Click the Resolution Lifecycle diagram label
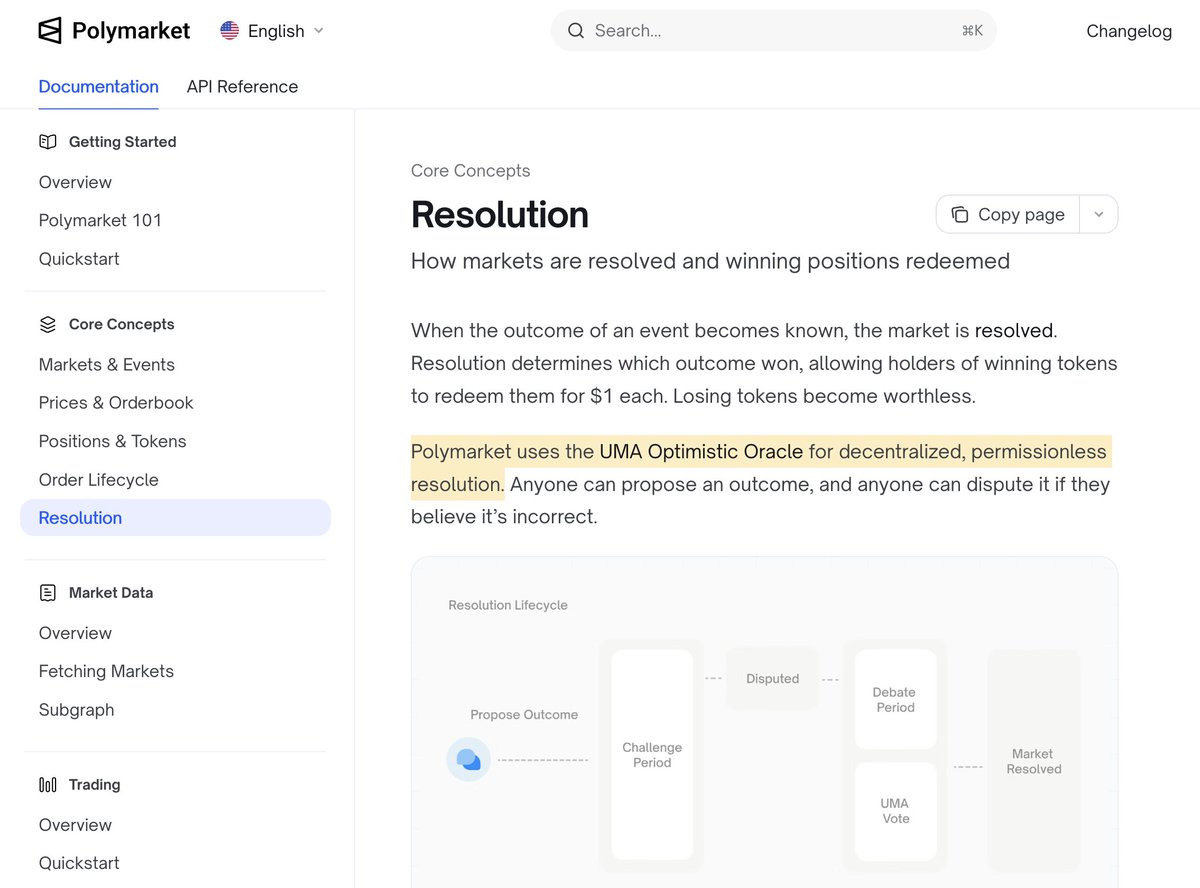 click(508, 605)
